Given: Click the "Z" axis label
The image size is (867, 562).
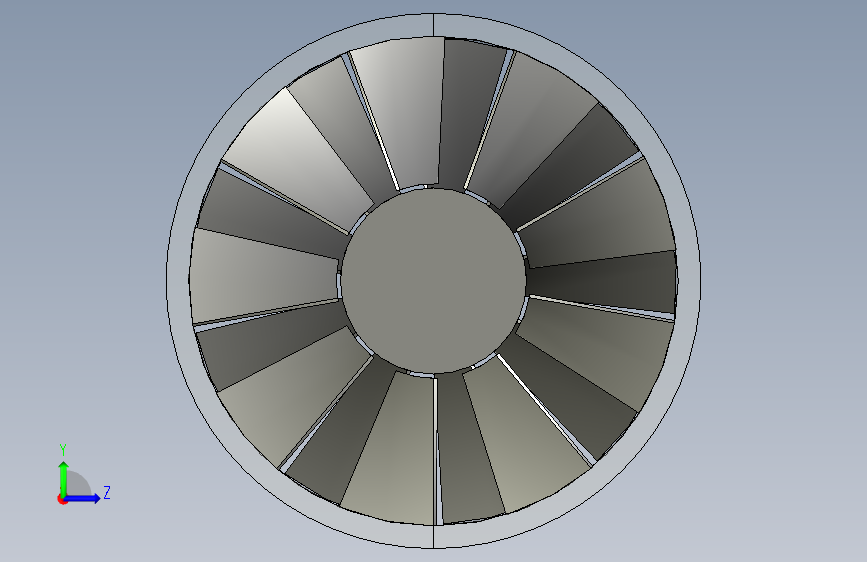Looking at the screenshot, I should point(107,492).
